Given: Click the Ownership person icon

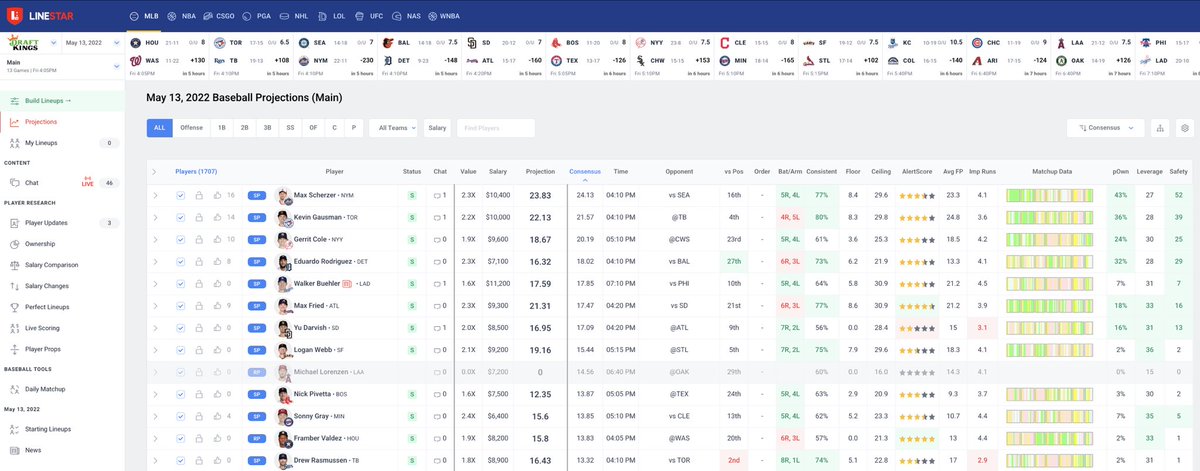Looking at the screenshot, I should coord(14,244).
